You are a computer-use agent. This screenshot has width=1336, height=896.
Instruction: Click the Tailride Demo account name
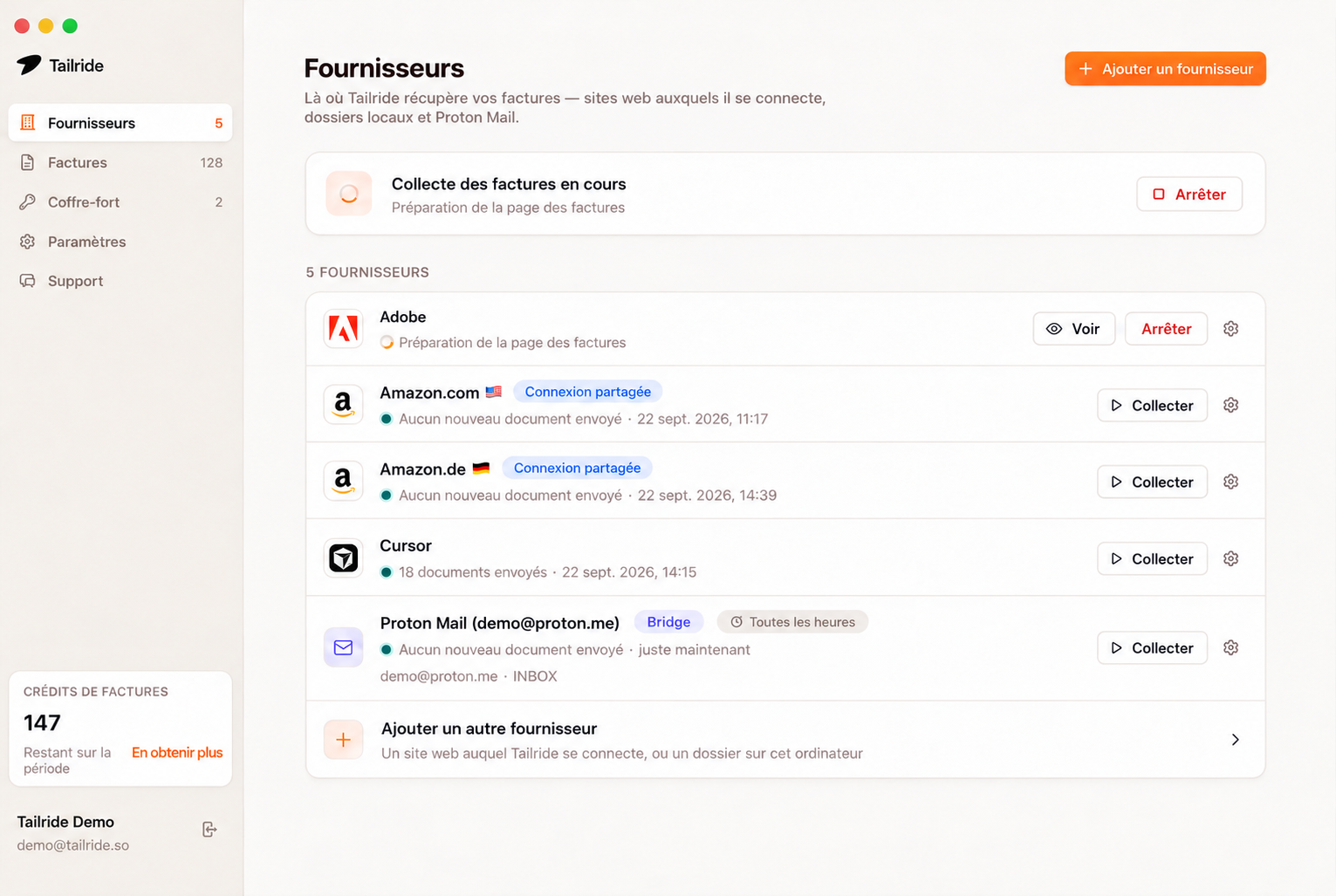coord(65,822)
